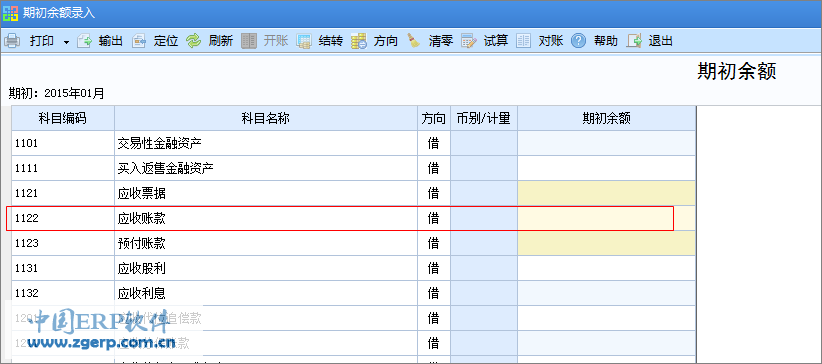Click the 定位 label
This screenshot has width=822, height=364.
click(166, 41)
